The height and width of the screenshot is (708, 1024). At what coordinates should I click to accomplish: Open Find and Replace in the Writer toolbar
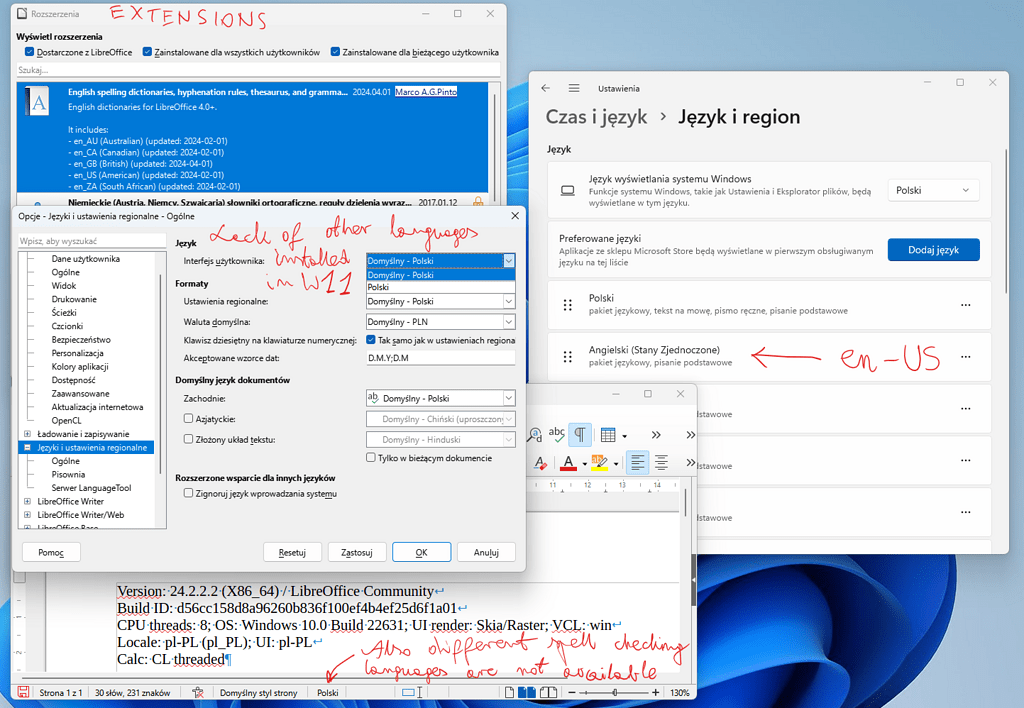click(535, 433)
